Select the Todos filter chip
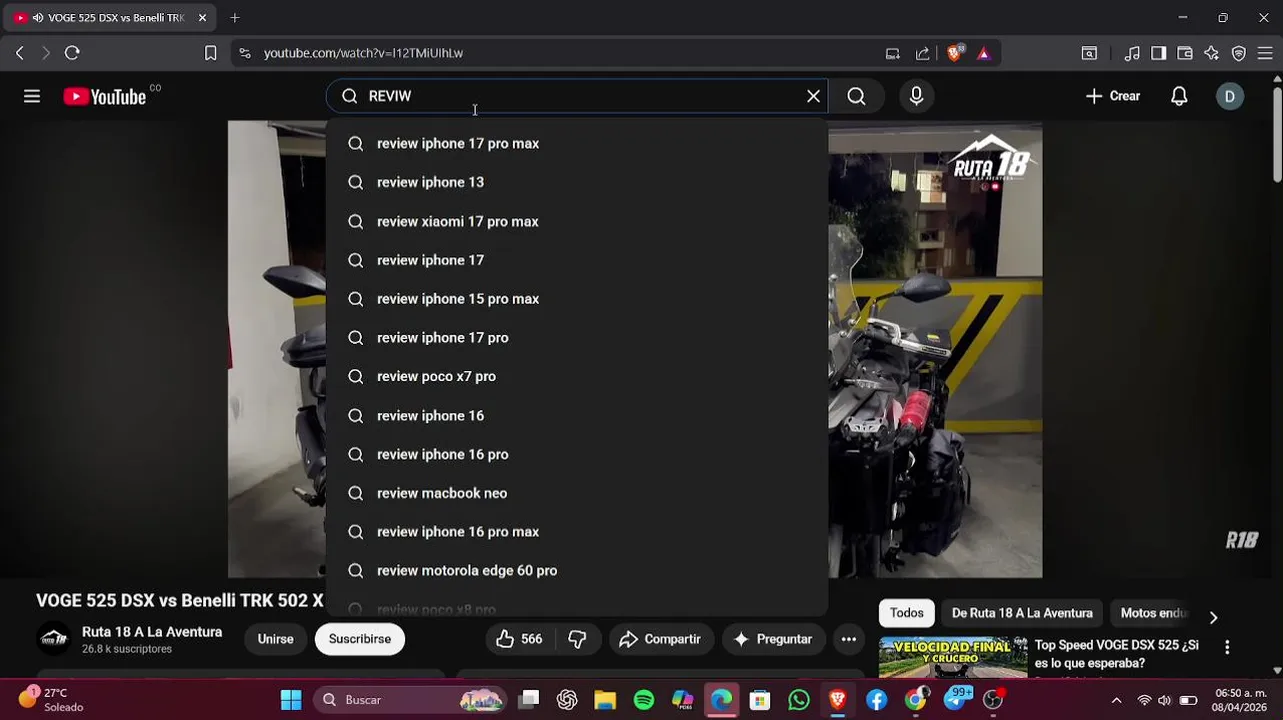1283x720 pixels. coord(907,613)
